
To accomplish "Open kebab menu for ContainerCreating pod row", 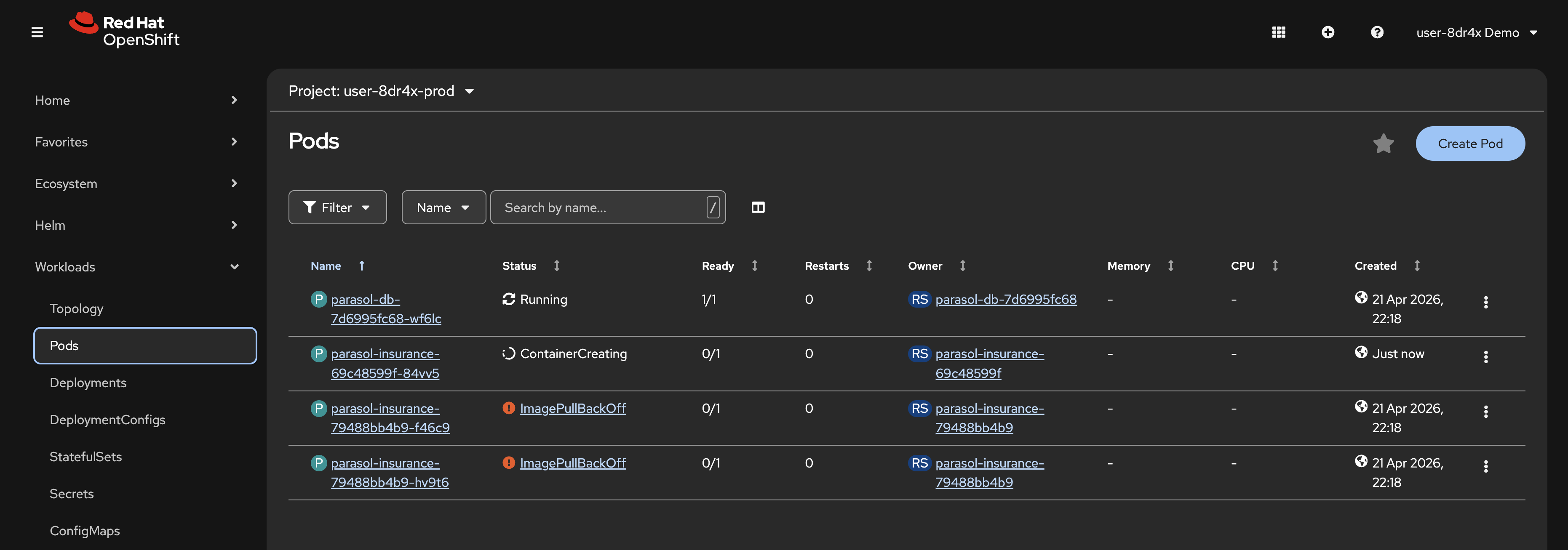I will pyautogui.click(x=1485, y=357).
